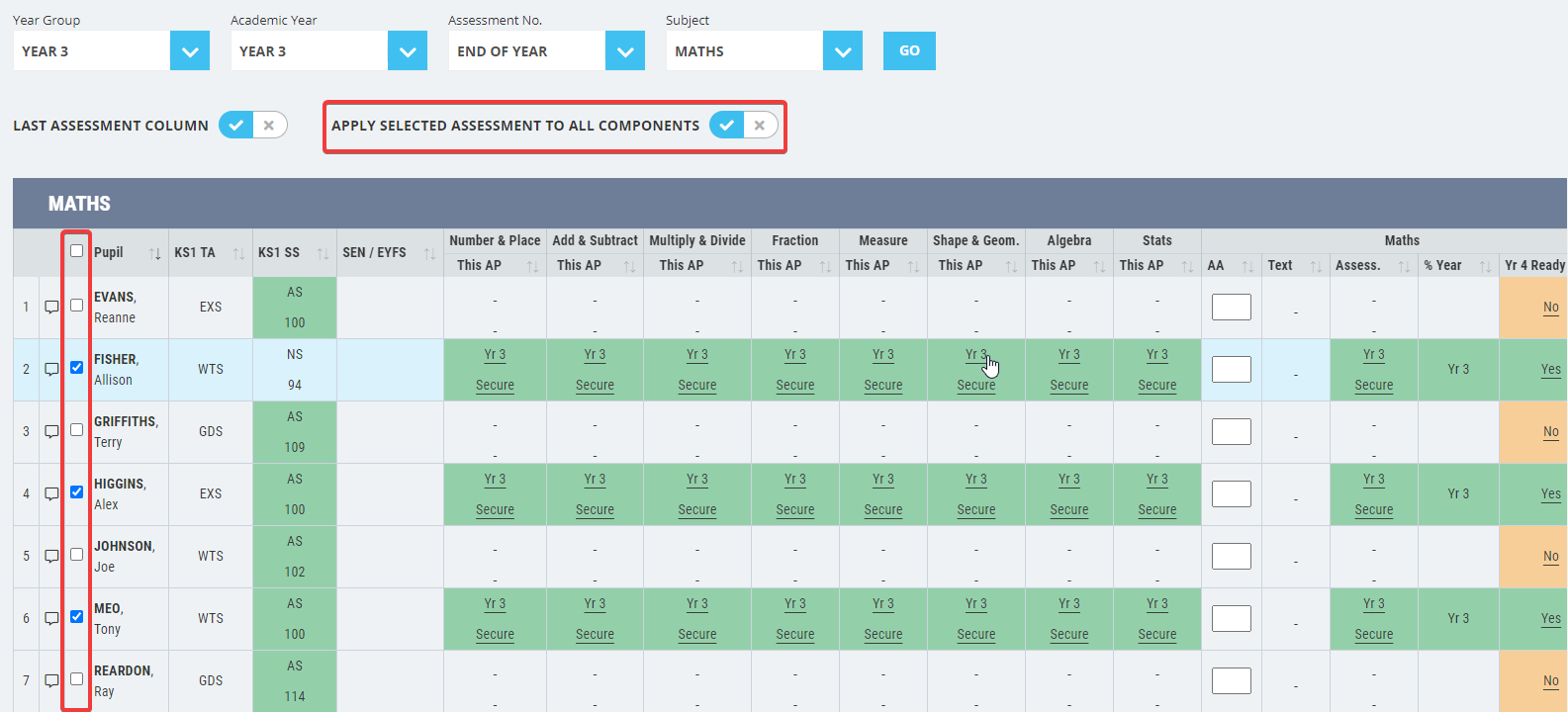
Task: Sort by KS1 SS column arrows
Action: click(323, 253)
